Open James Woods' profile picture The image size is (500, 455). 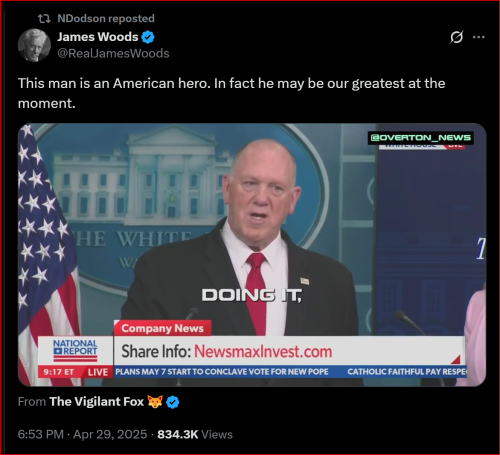[x=34, y=45]
